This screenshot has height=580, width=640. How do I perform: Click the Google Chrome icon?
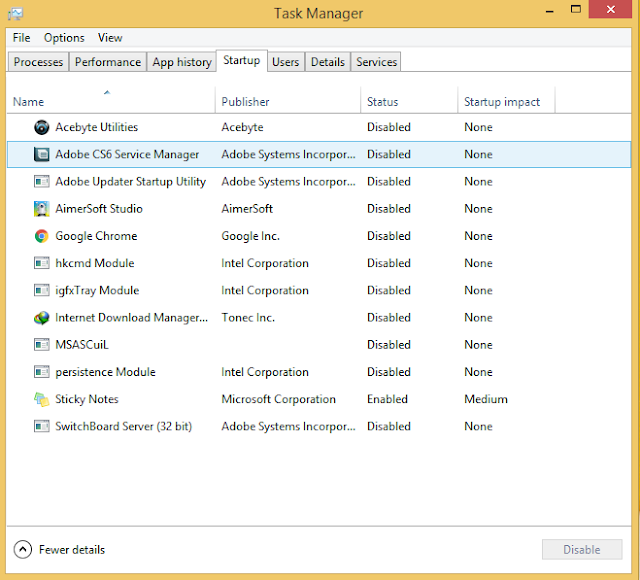[x=41, y=236]
